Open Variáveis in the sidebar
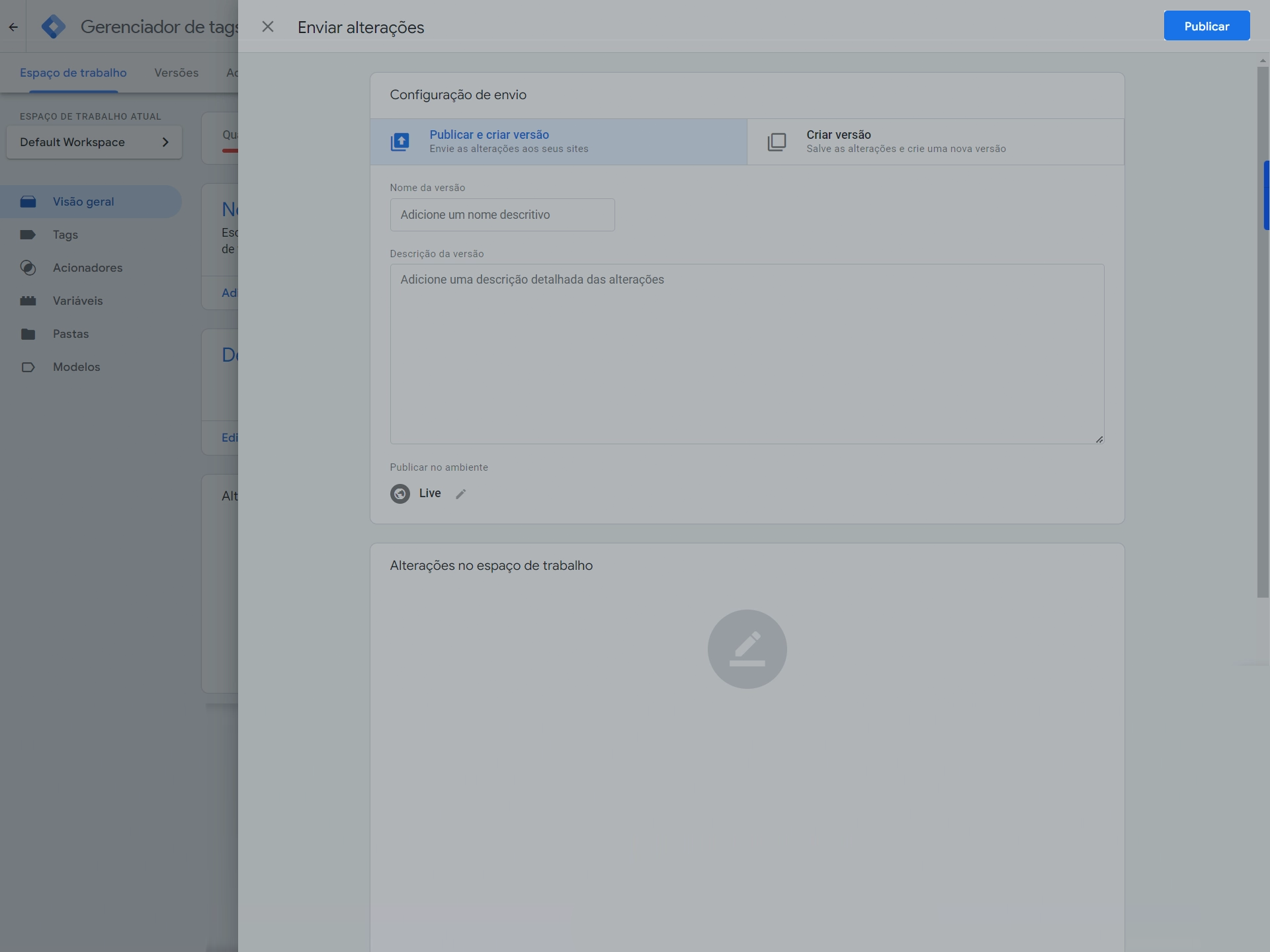This screenshot has width=1270, height=952. tap(77, 301)
